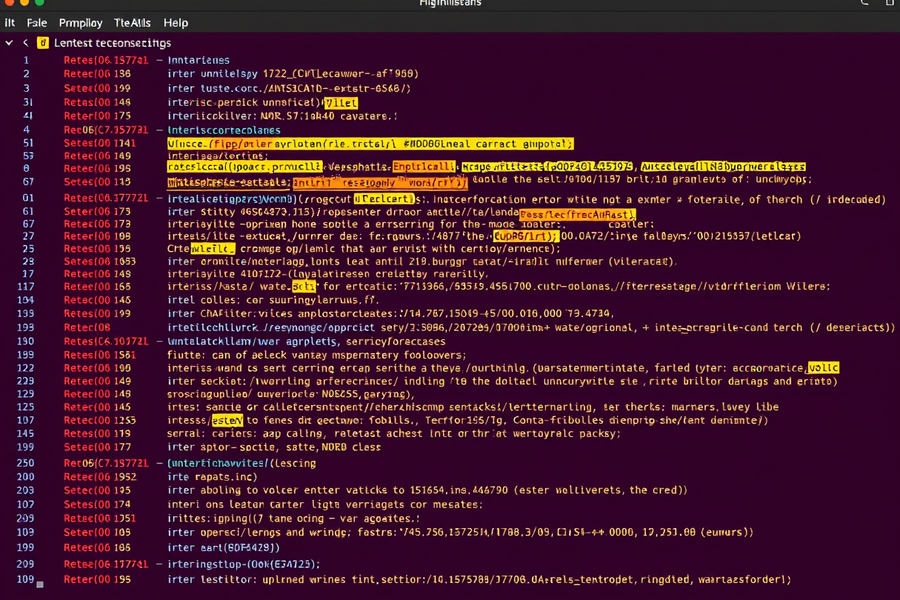This screenshot has width=900, height=600.
Task: Click the highlighted 'estev' token
Action: click(227, 420)
